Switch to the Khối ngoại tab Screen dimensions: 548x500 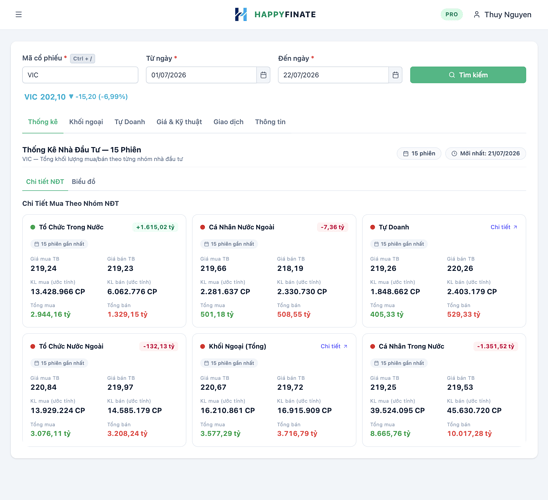click(x=86, y=122)
